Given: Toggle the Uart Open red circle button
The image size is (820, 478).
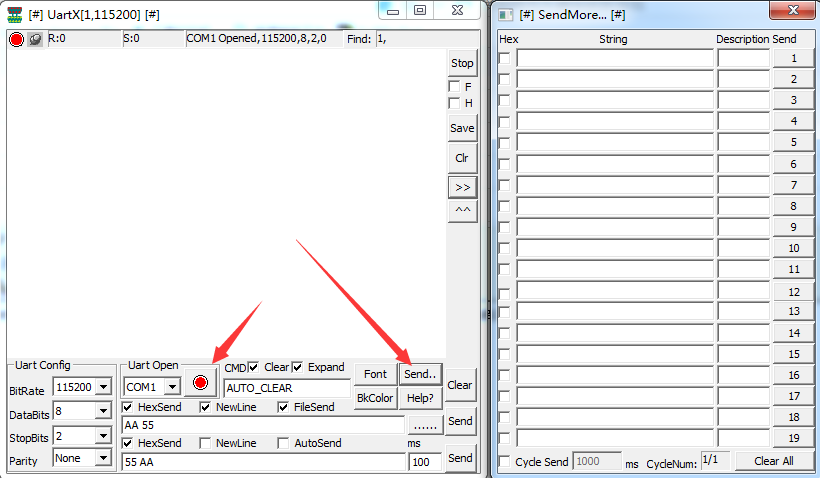Looking at the screenshot, I should (200, 382).
